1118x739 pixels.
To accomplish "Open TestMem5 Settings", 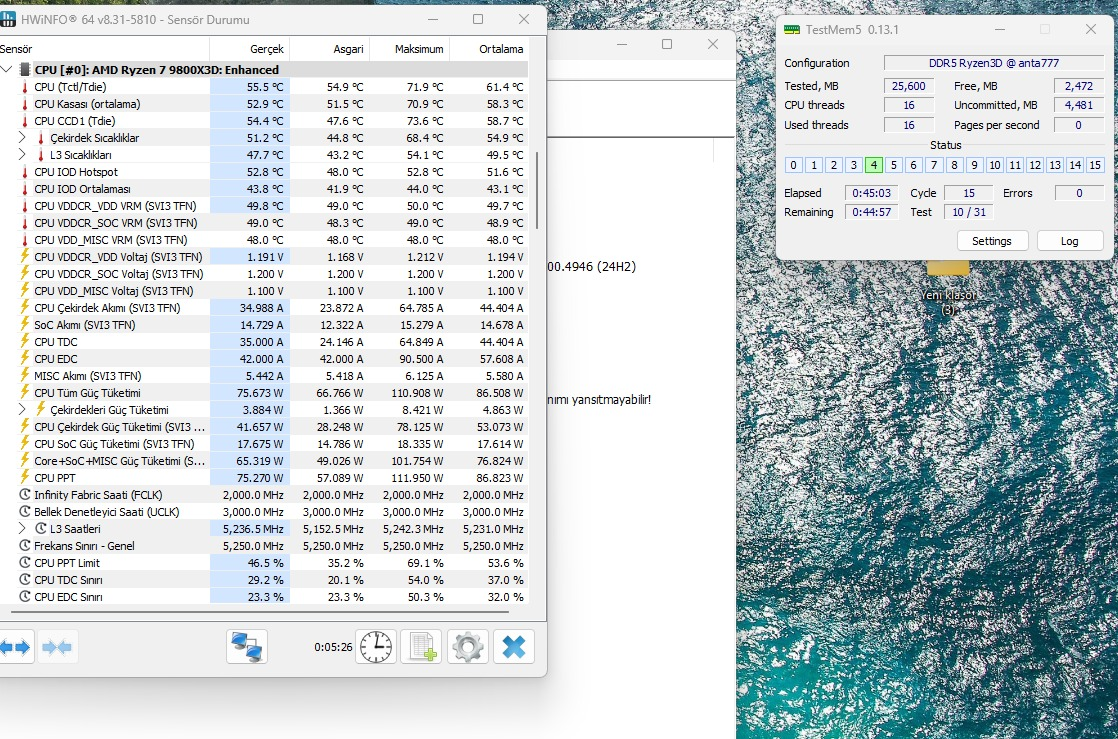I will click(x=992, y=241).
